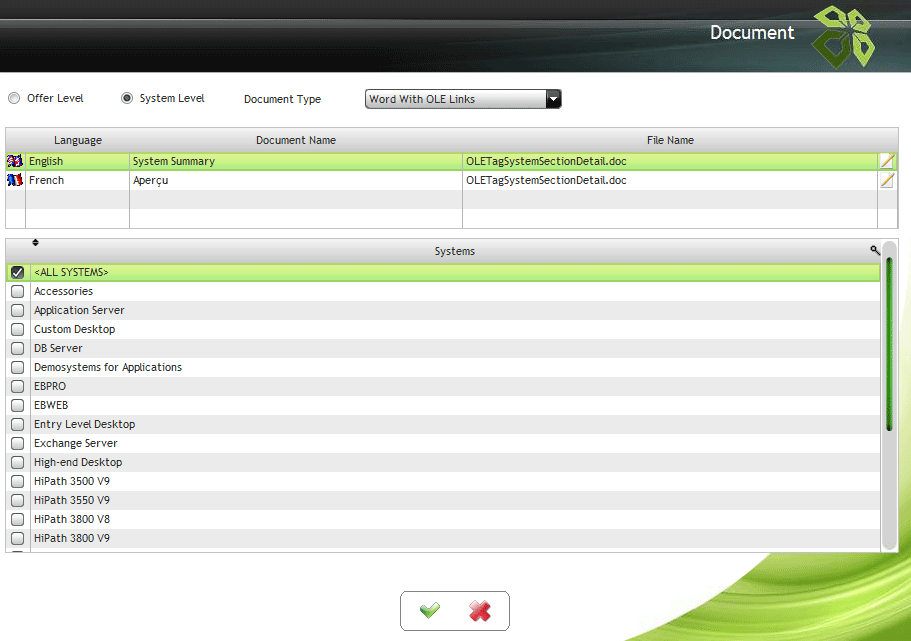
Task: Enable the Exchange Server checkbox
Action: (17, 443)
